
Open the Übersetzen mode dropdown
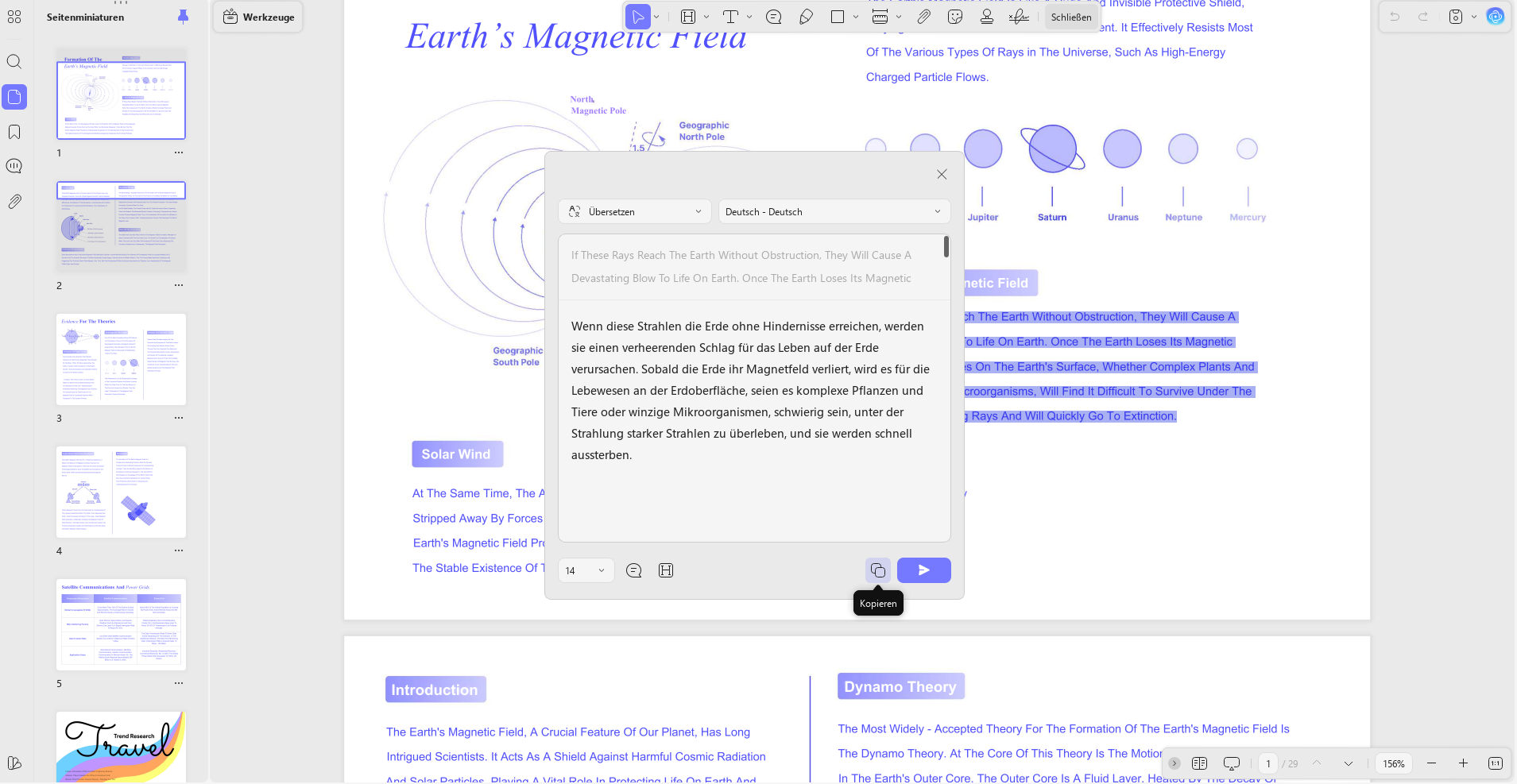click(x=635, y=212)
